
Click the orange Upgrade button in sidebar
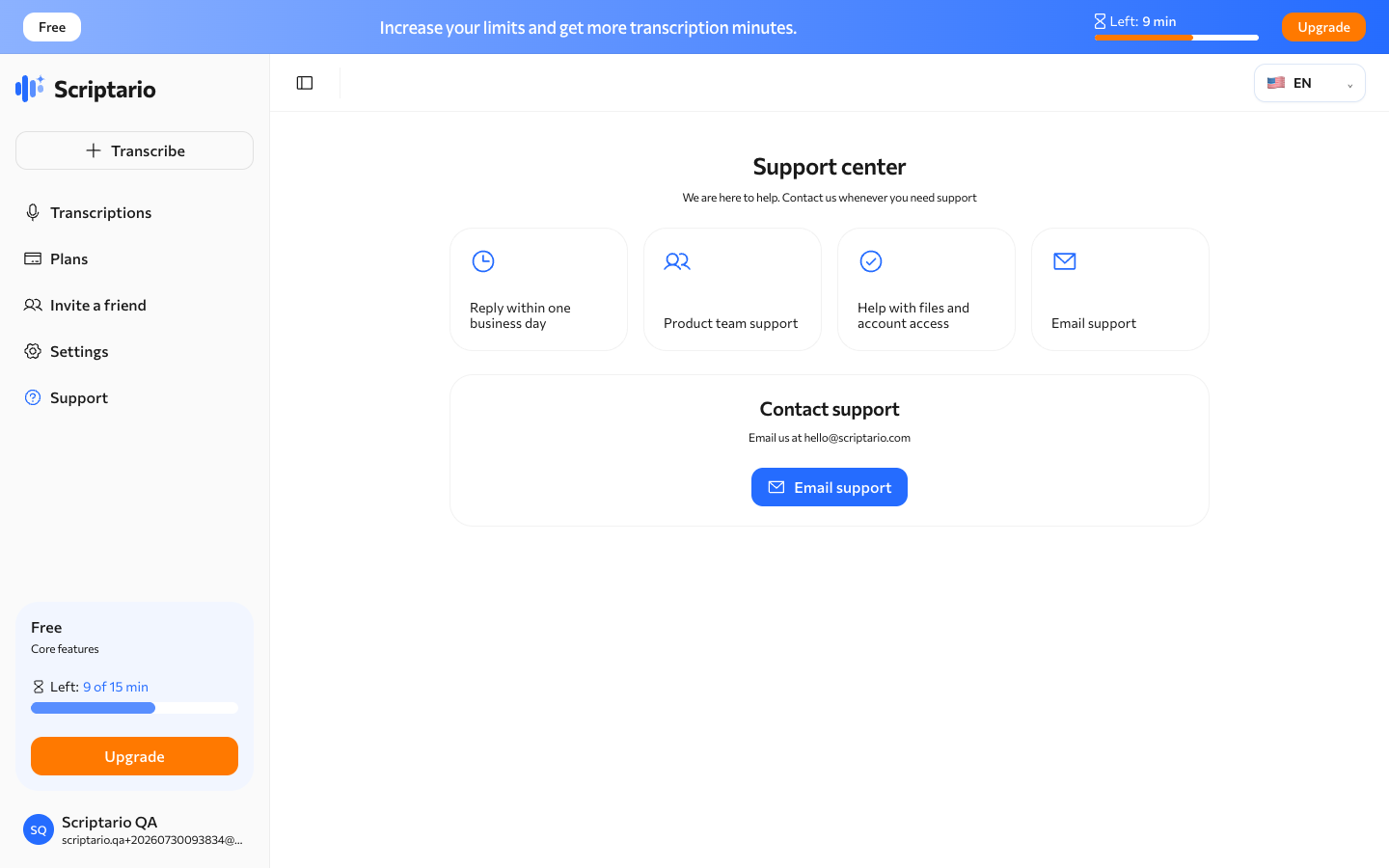[x=134, y=756]
